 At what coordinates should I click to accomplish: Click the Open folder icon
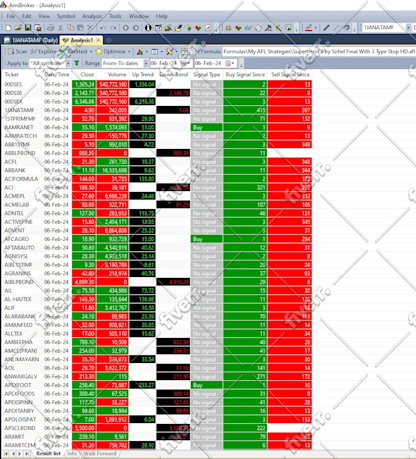coord(18,28)
